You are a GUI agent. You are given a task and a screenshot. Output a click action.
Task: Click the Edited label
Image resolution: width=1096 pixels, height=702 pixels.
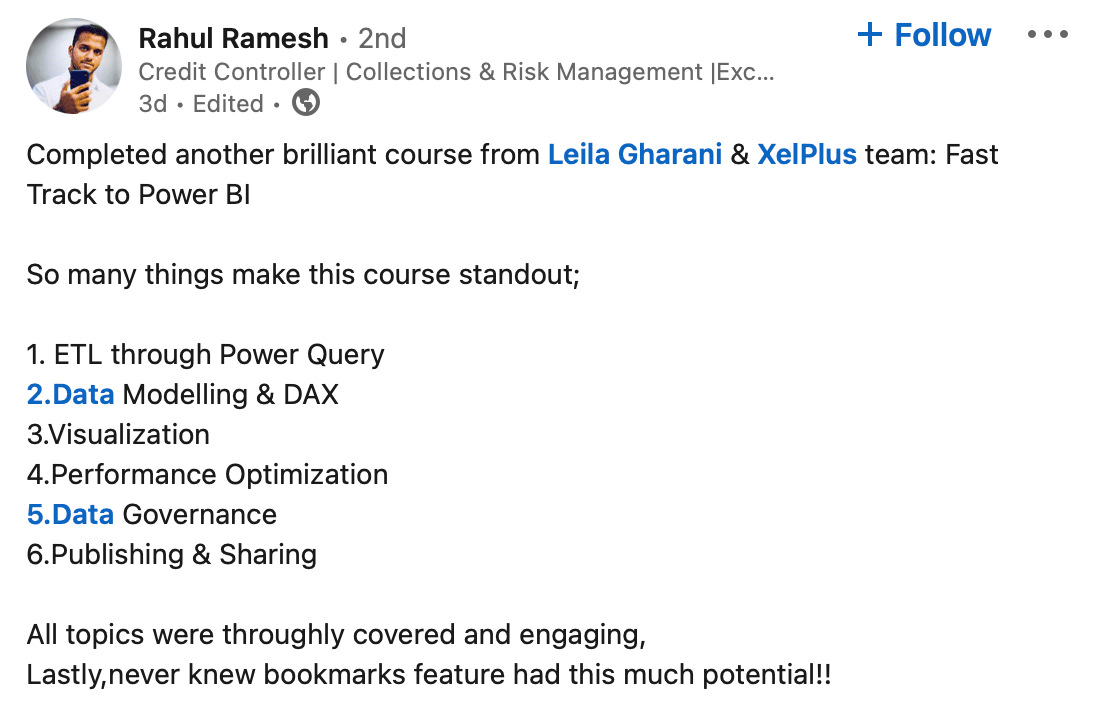pos(228,103)
